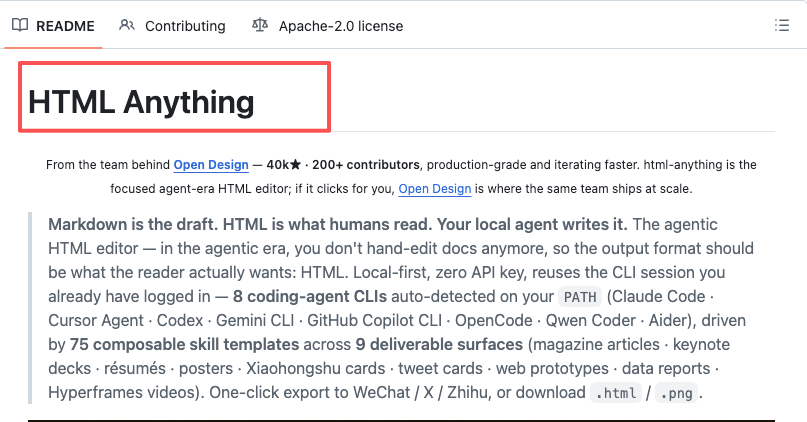Viewport: 807px width, 422px height.
Task: Click '8 coding-agent CLIs' bold text
Action: coord(310,296)
